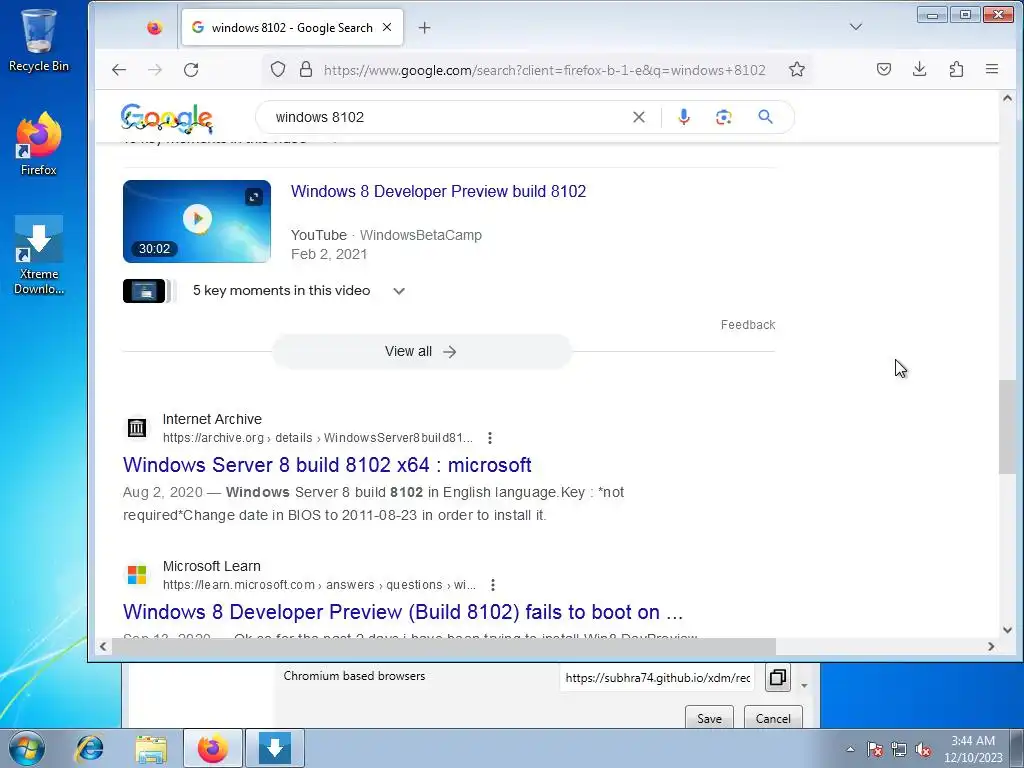Launch Internet Explorer from taskbar
Screen dimensions: 1024x768
[x=89, y=748]
